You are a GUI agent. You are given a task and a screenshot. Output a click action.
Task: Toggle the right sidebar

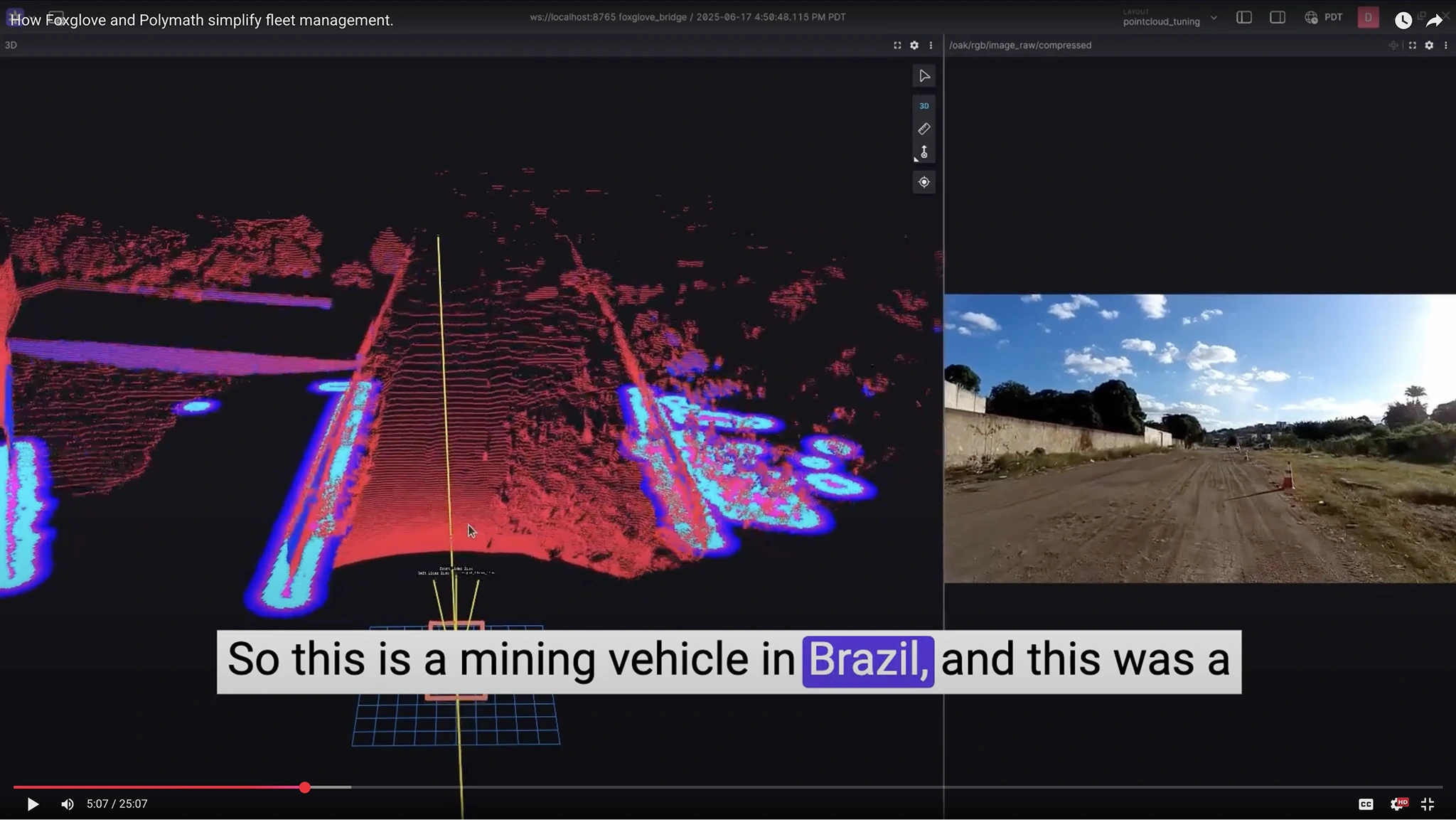pyautogui.click(x=1277, y=18)
